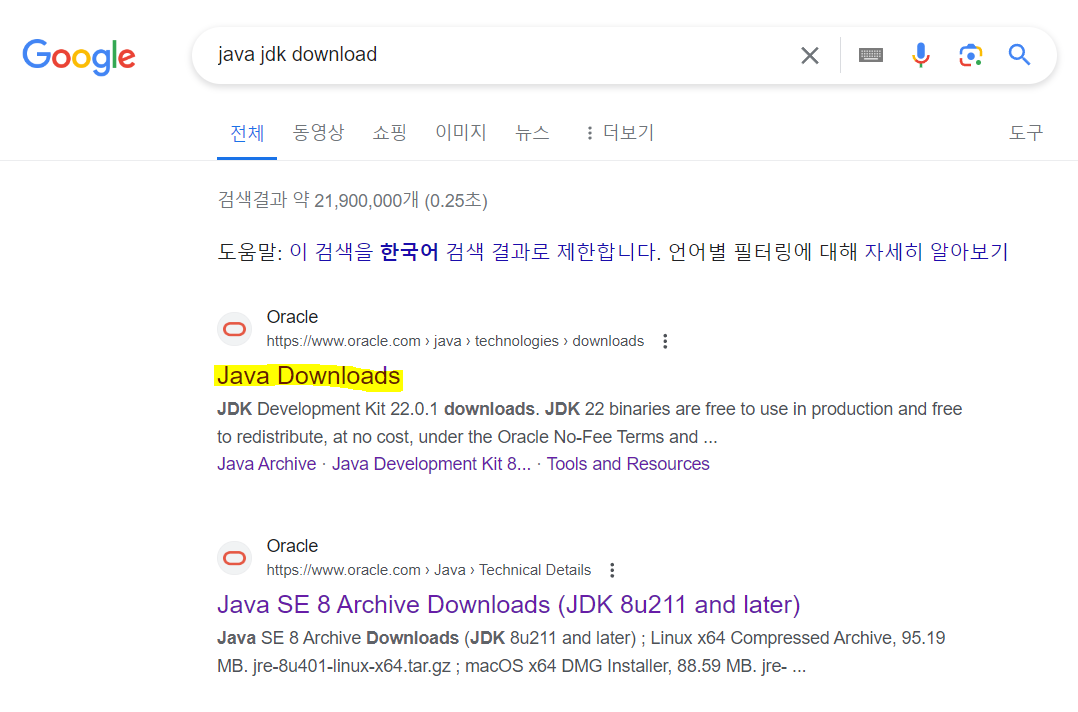The image size is (1078, 712).
Task: Open the 도구 tools option
Action: point(1026,133)
